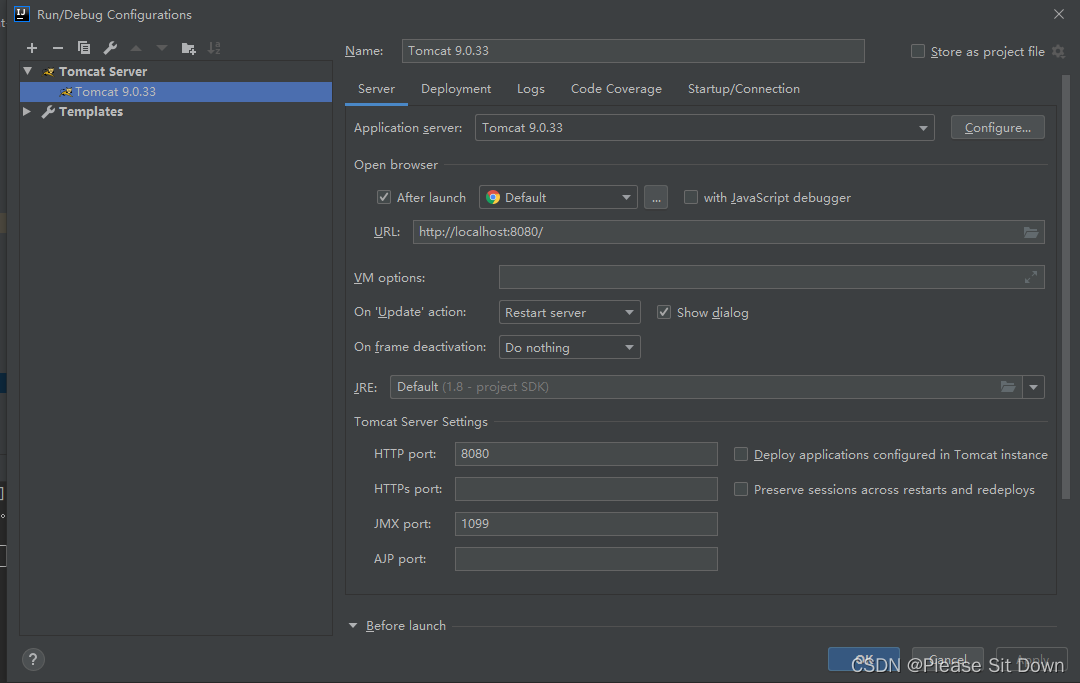
Task: Open edit templates wrench icon in toolbar
Action: 110,48
